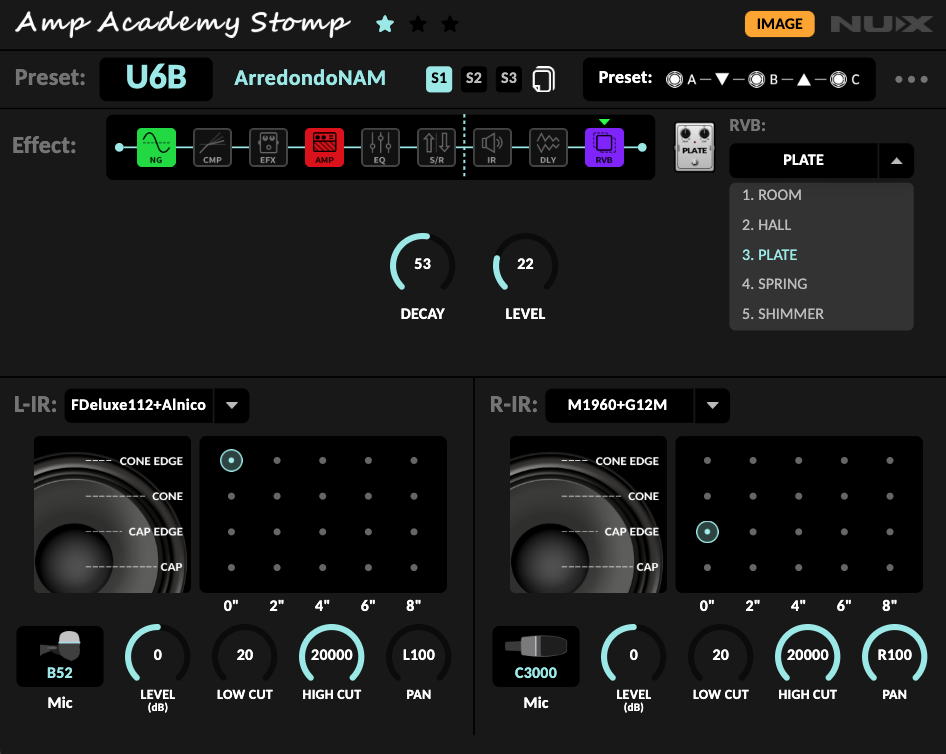This screenshot has width=946, height=754.
Task: Select R-IR mic position Cone 2"
Action: click(753, 496)
